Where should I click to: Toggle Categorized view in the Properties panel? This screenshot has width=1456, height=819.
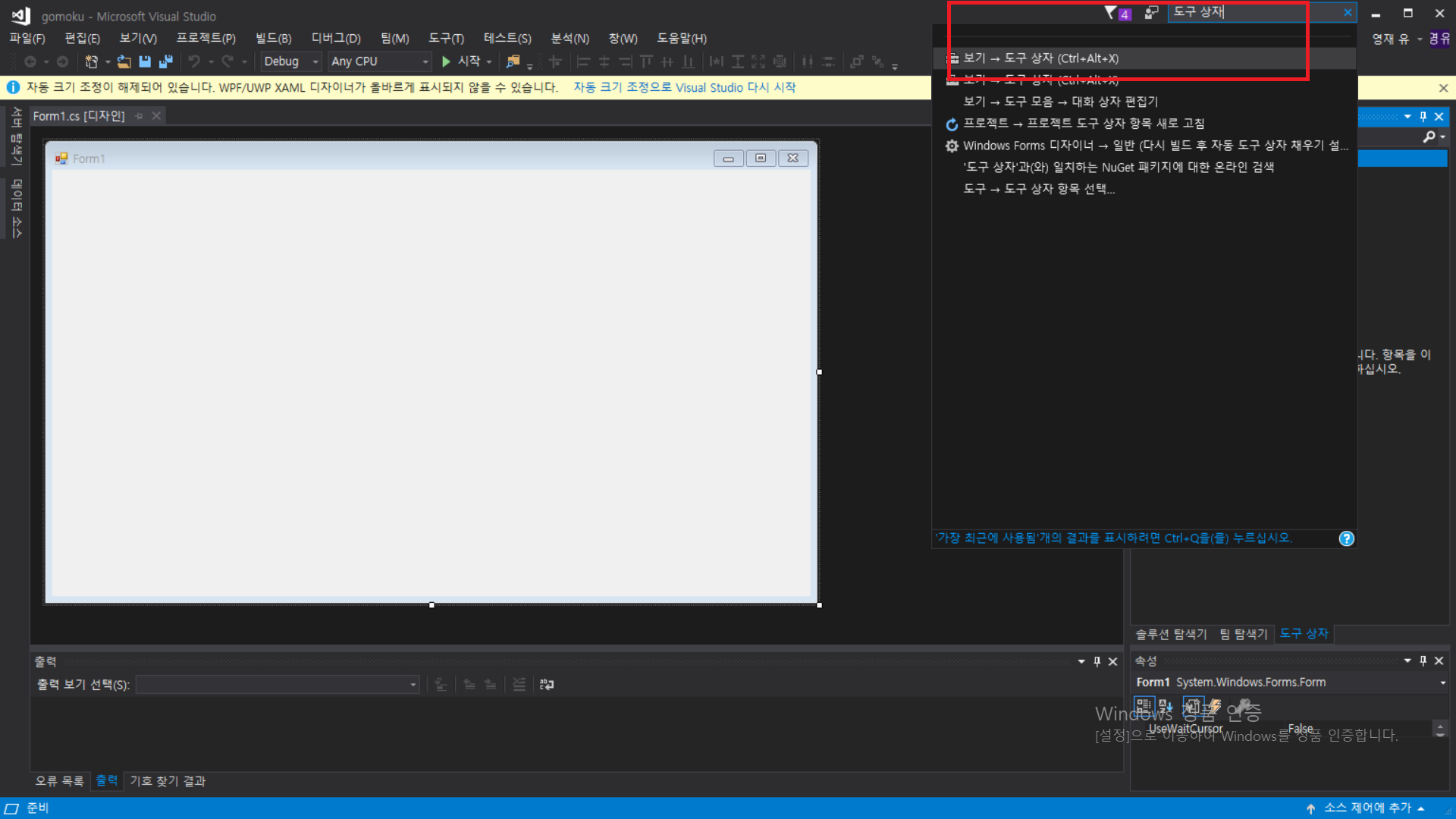pyautogui.click(x=1144, y=704)
